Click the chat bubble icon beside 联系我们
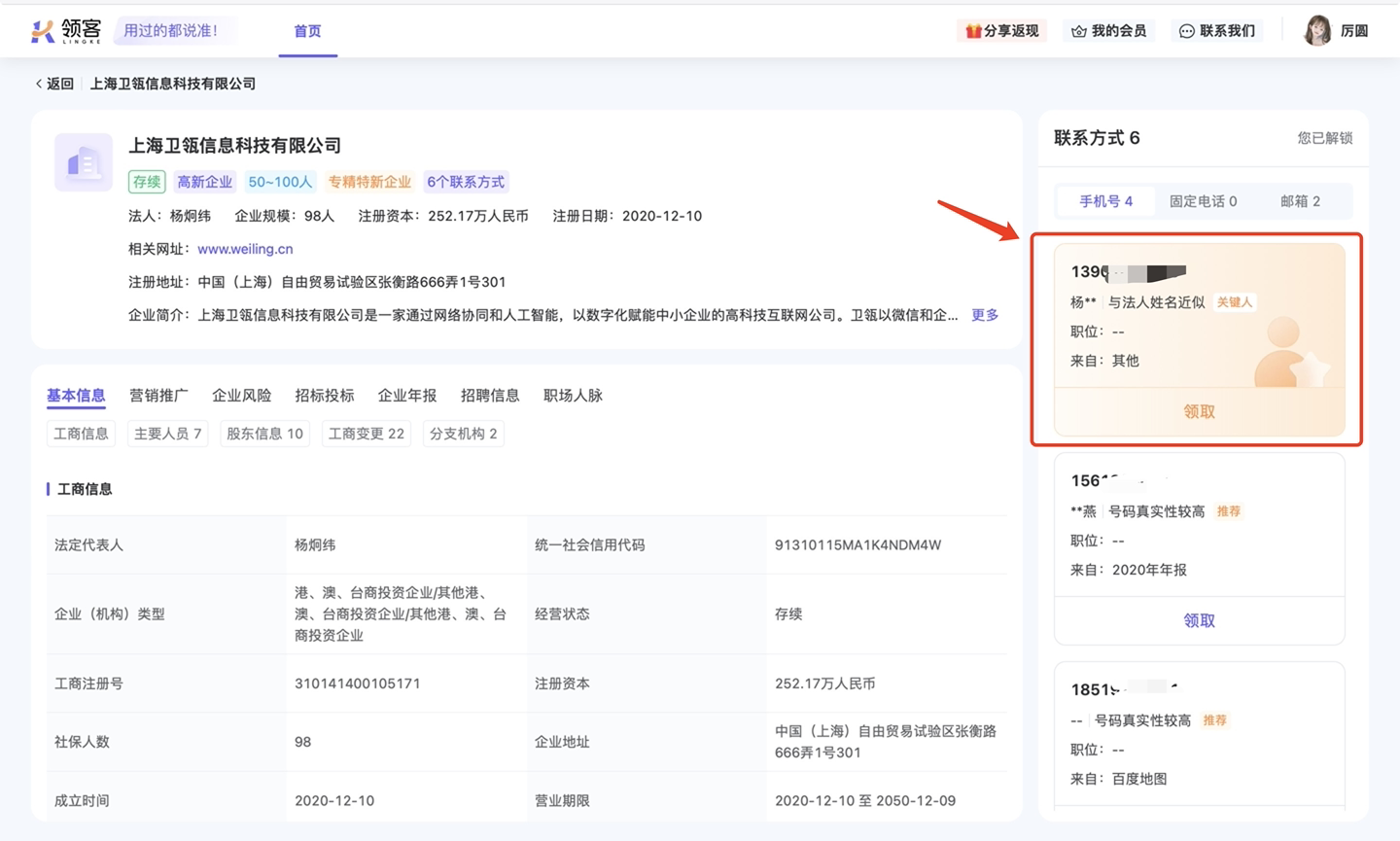The height and width of the screenshot is (841, 1400). [x=1186, y=31]
